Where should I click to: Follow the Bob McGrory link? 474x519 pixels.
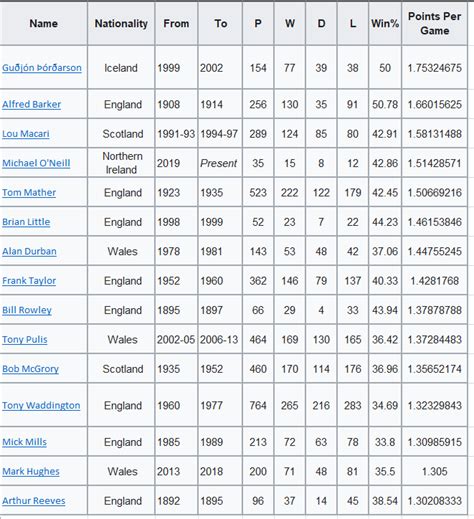click(x=30, y=369)
